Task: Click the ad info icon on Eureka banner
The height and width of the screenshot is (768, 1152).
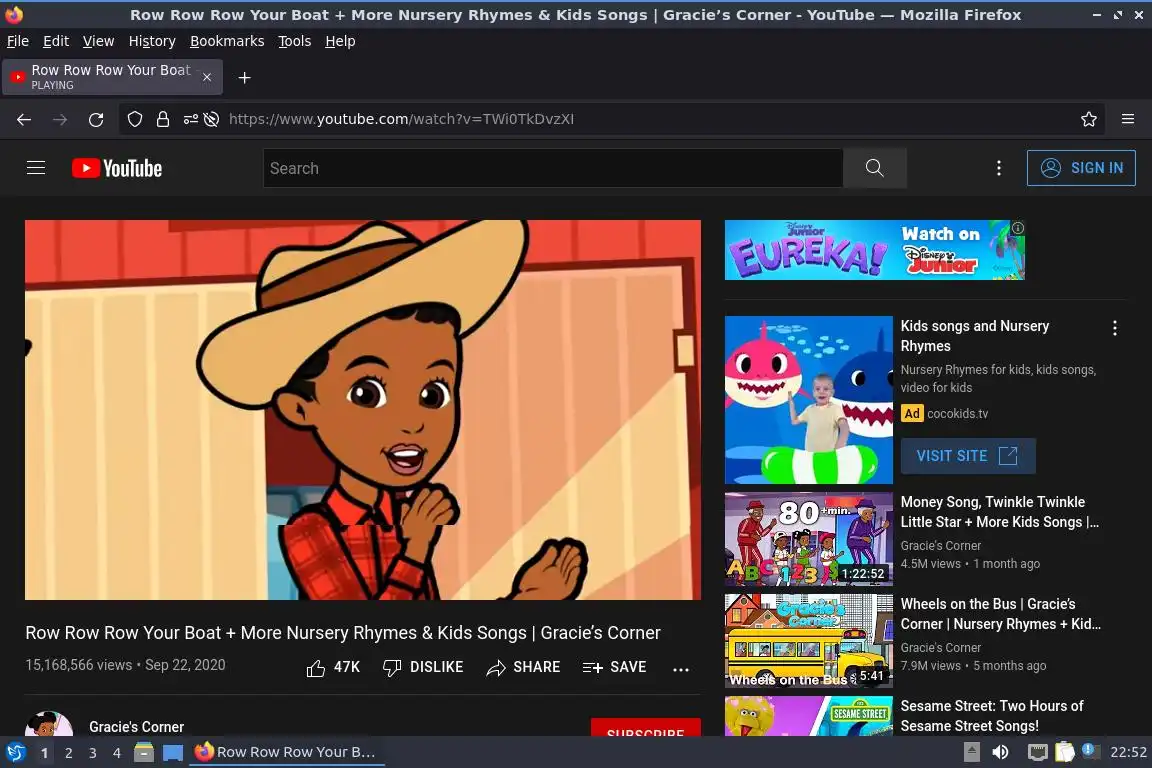Action: click(x=1018, y=228)
